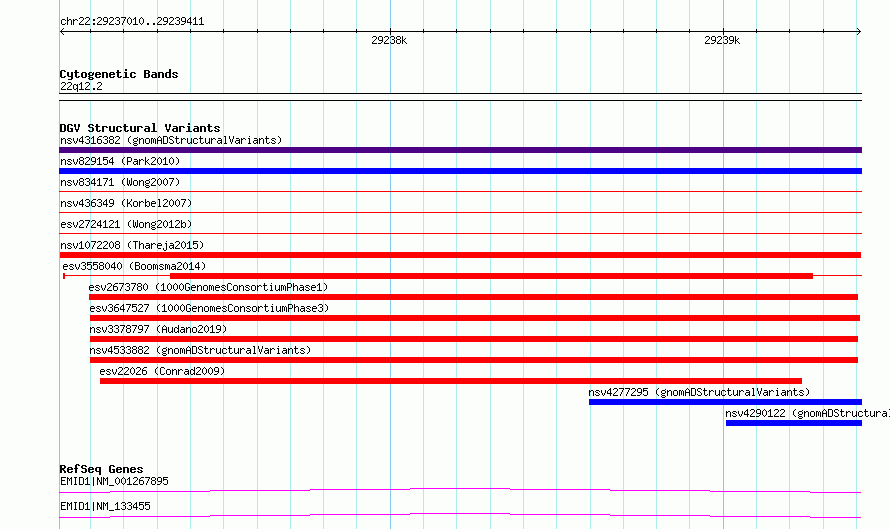The width and height of the screenshot is (890, 529).
Task: Select the DGV Structural Variants track title
Action: (x=140, y=128)
